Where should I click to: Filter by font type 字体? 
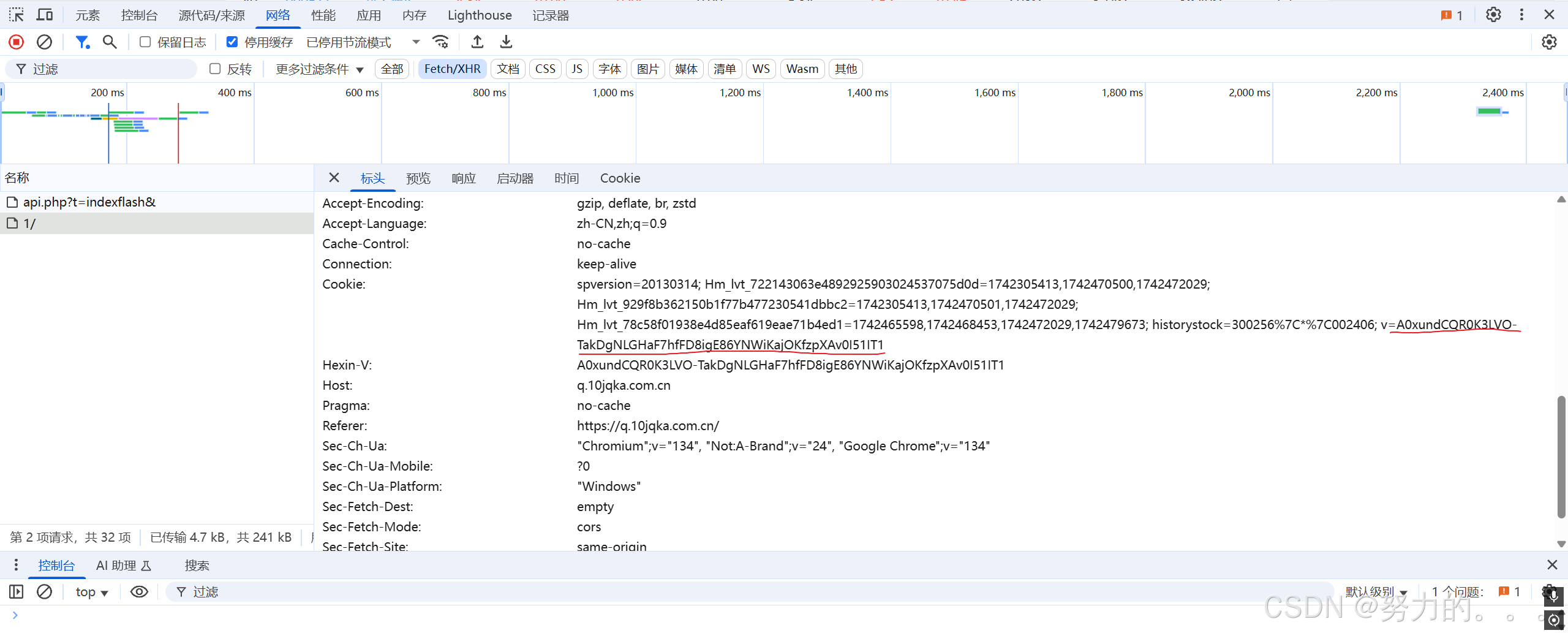tap(609, 69)
